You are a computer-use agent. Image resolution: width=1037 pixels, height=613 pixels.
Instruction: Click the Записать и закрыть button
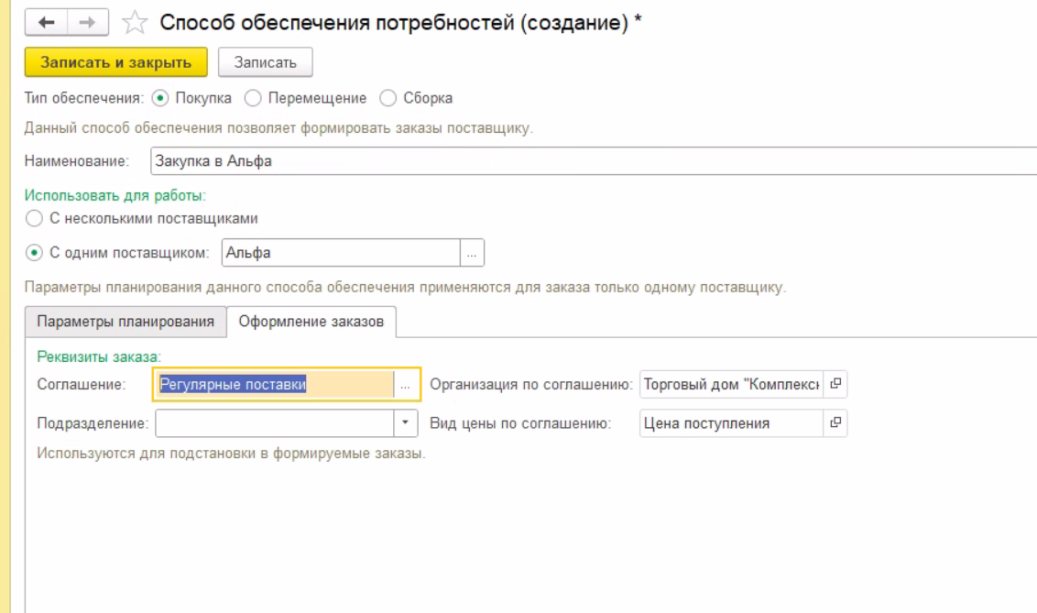(115, 62)
